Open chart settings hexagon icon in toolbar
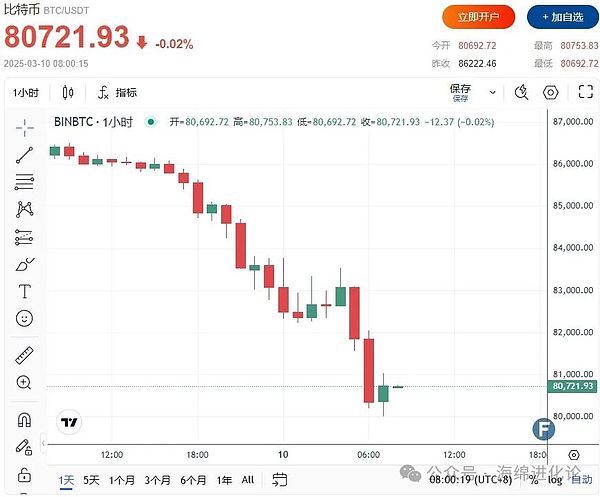This screenshot has width=600, height=497. coord(550,93)
